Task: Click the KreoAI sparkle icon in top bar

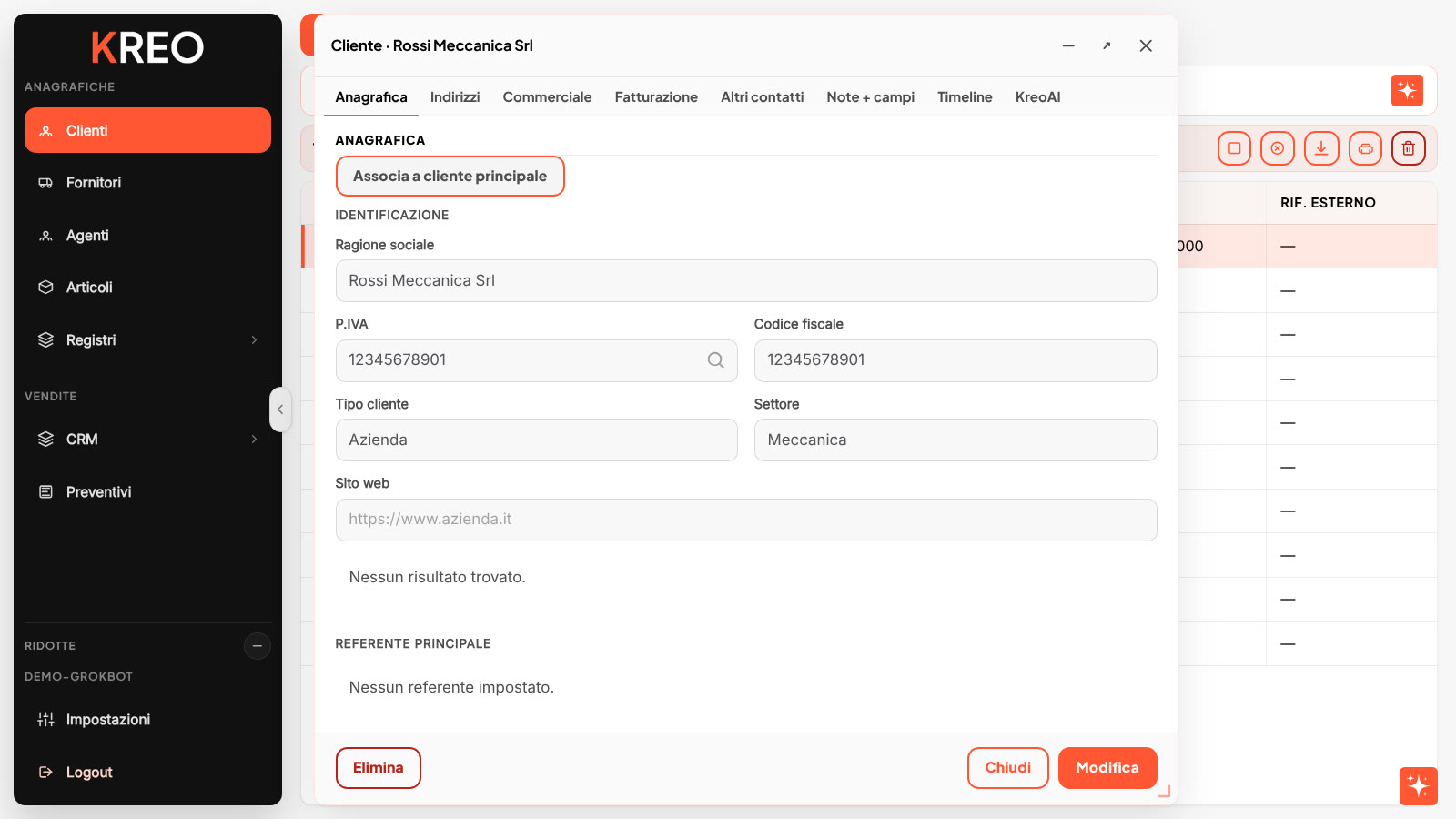Action: [1407, 90]
